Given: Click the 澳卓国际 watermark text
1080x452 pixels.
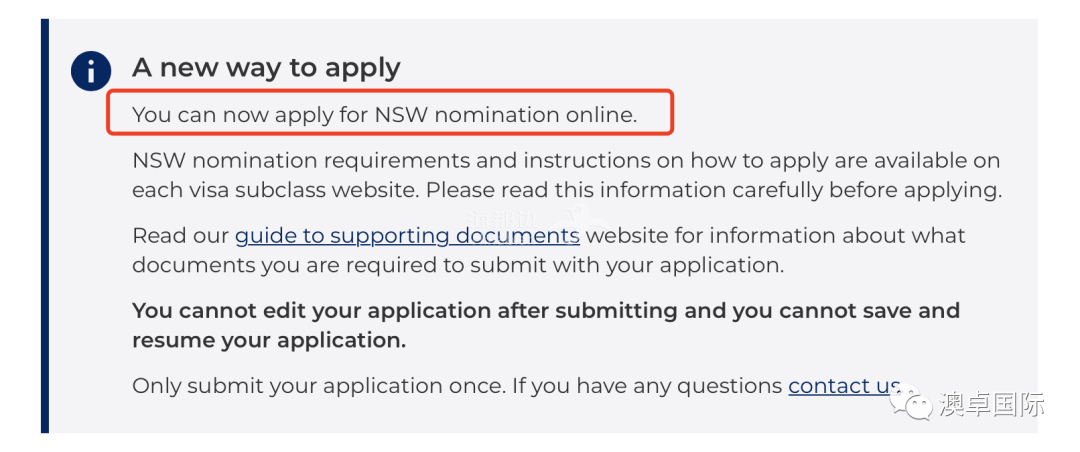Looking at the screenshot, I should pos(991,404).
